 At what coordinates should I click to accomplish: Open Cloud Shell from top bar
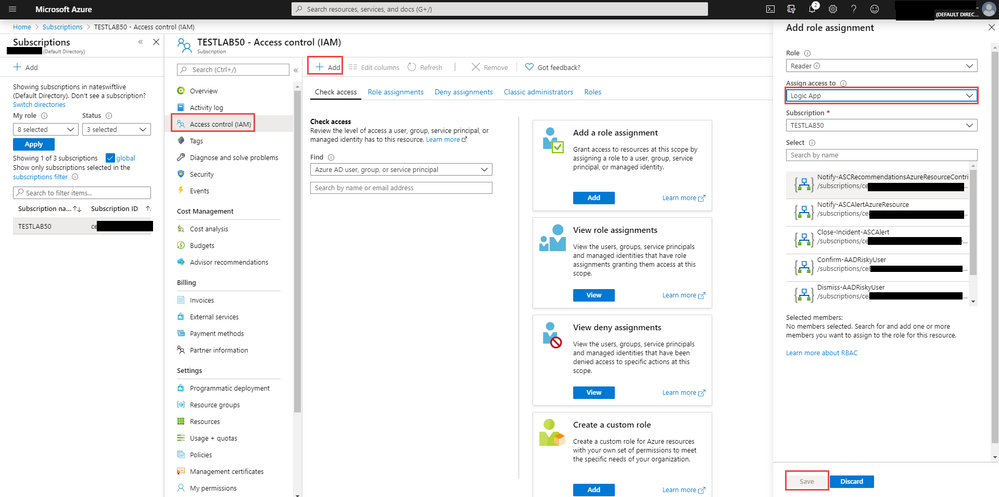click(770, 10)
